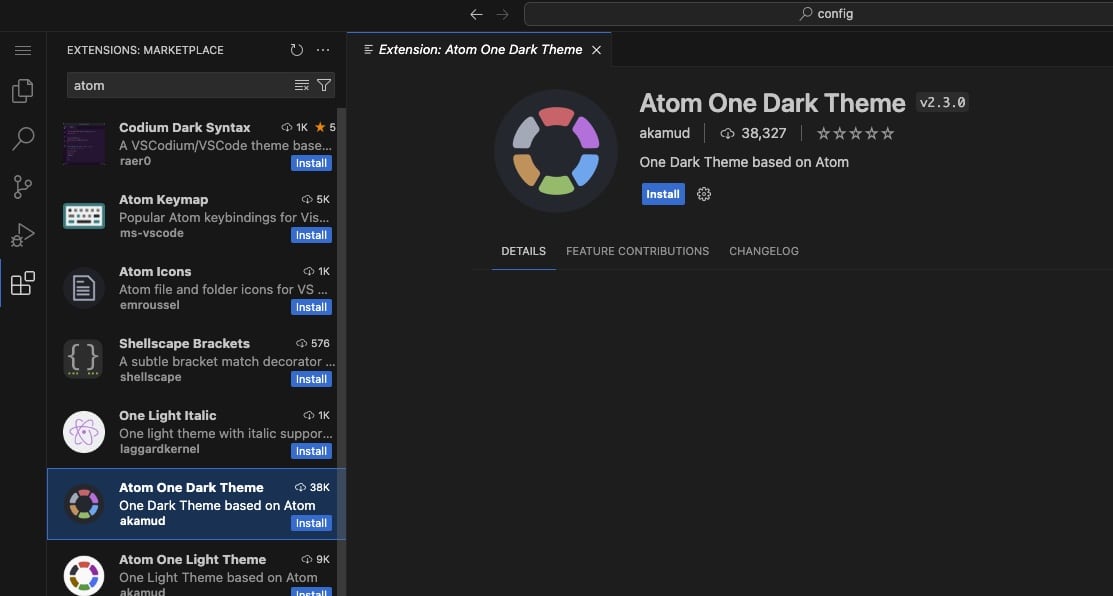
Task: Select One Light Italic in results
Action: pyautogui.click(x=192, y=433)
